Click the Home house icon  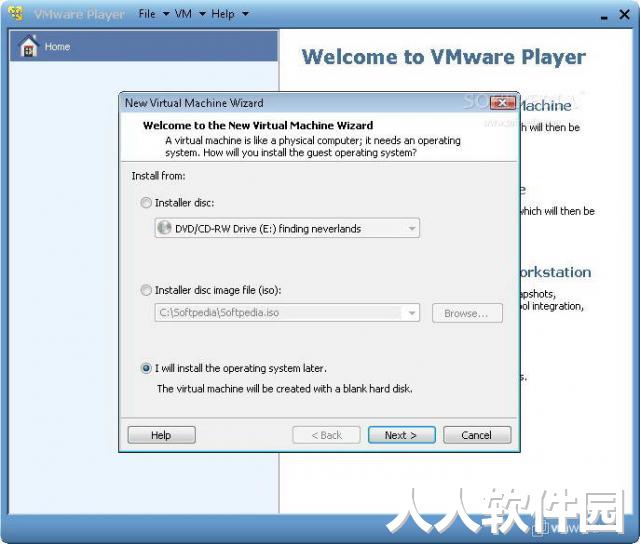[x=29, y=46]
